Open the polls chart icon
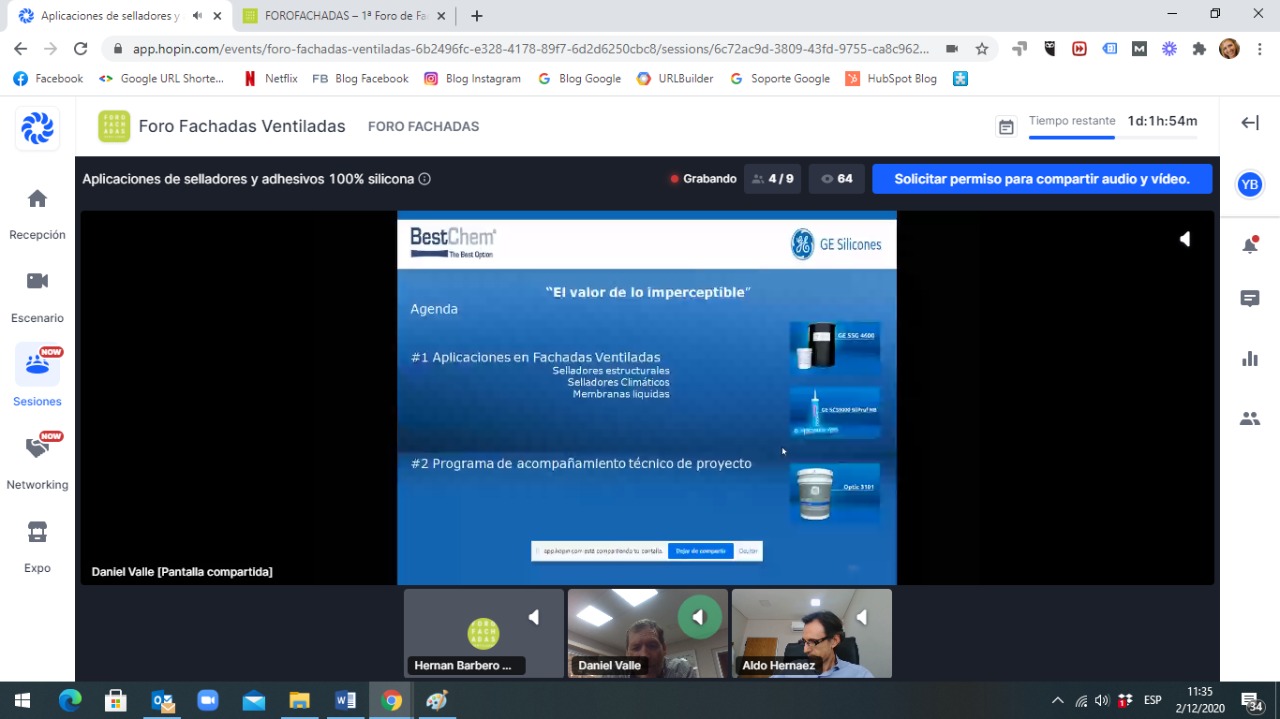1280x719 pixels. (x=1250, y=358)
